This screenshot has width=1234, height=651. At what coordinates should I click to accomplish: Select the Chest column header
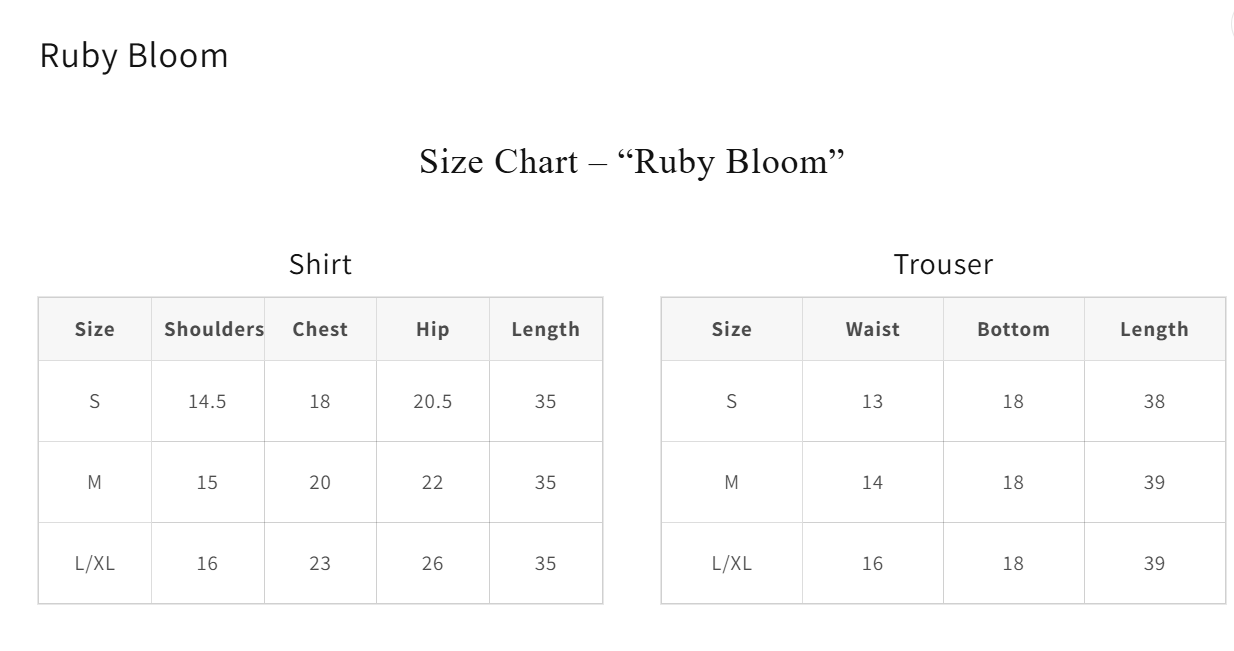pos(320,329)
